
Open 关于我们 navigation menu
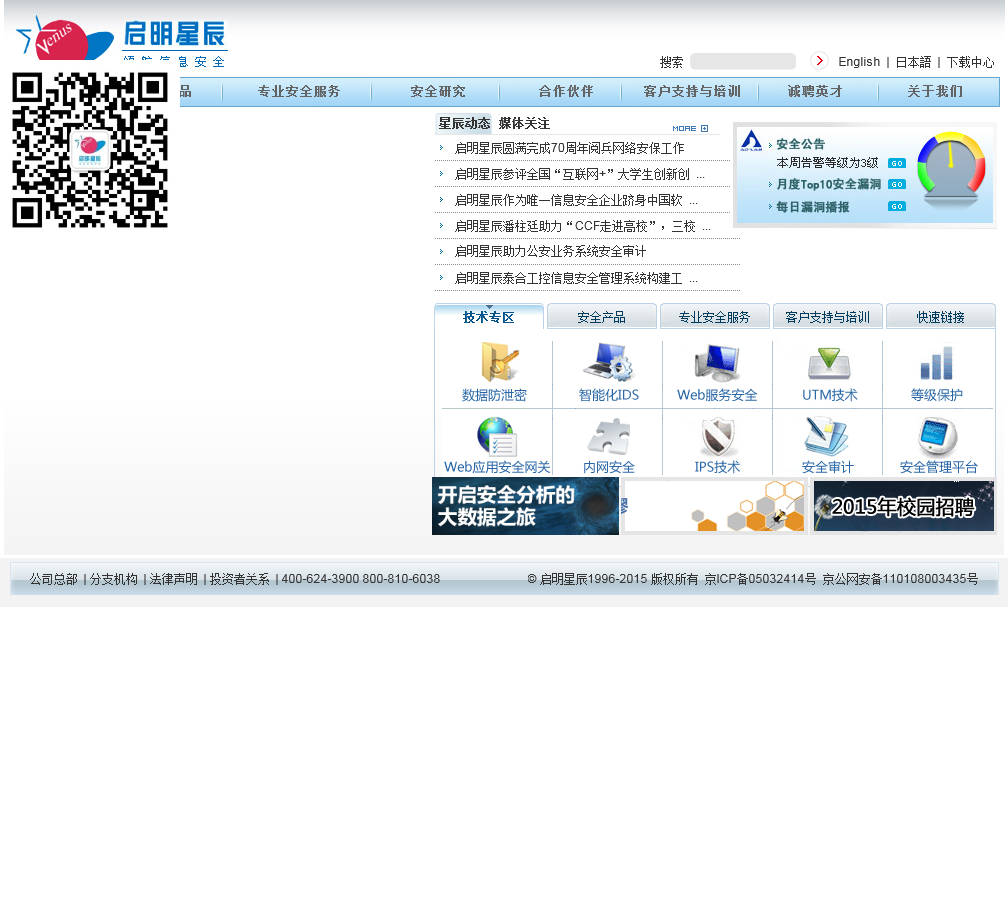point(935,91)
